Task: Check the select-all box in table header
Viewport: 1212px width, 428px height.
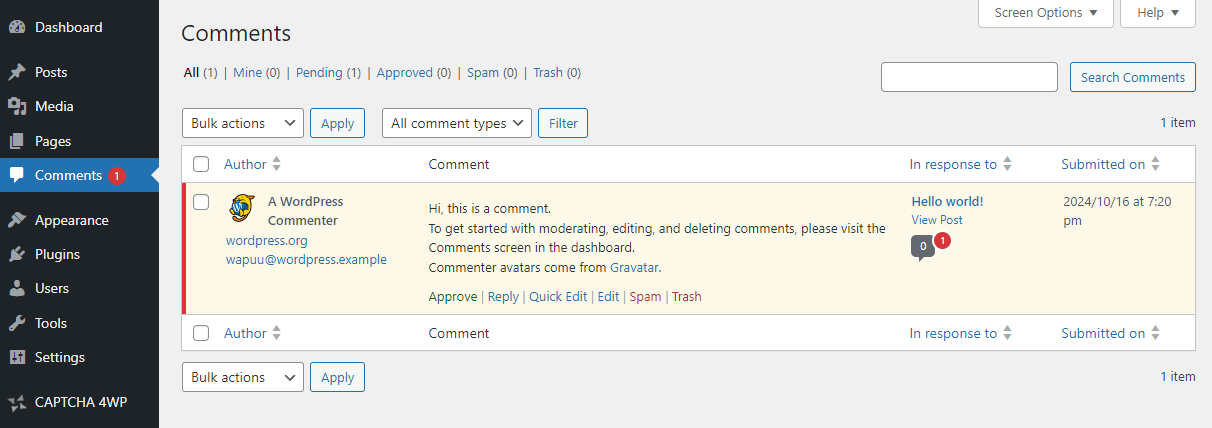Action: coord(201,164)
